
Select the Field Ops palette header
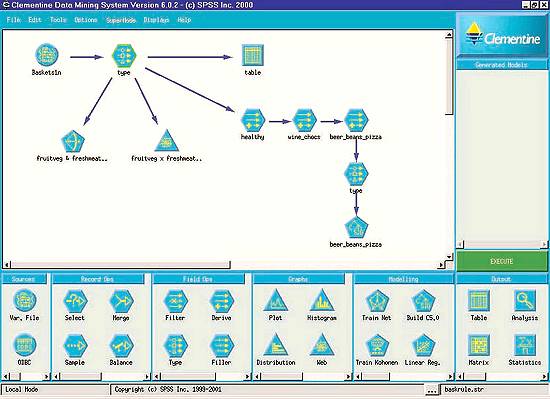tap(198, 279)
